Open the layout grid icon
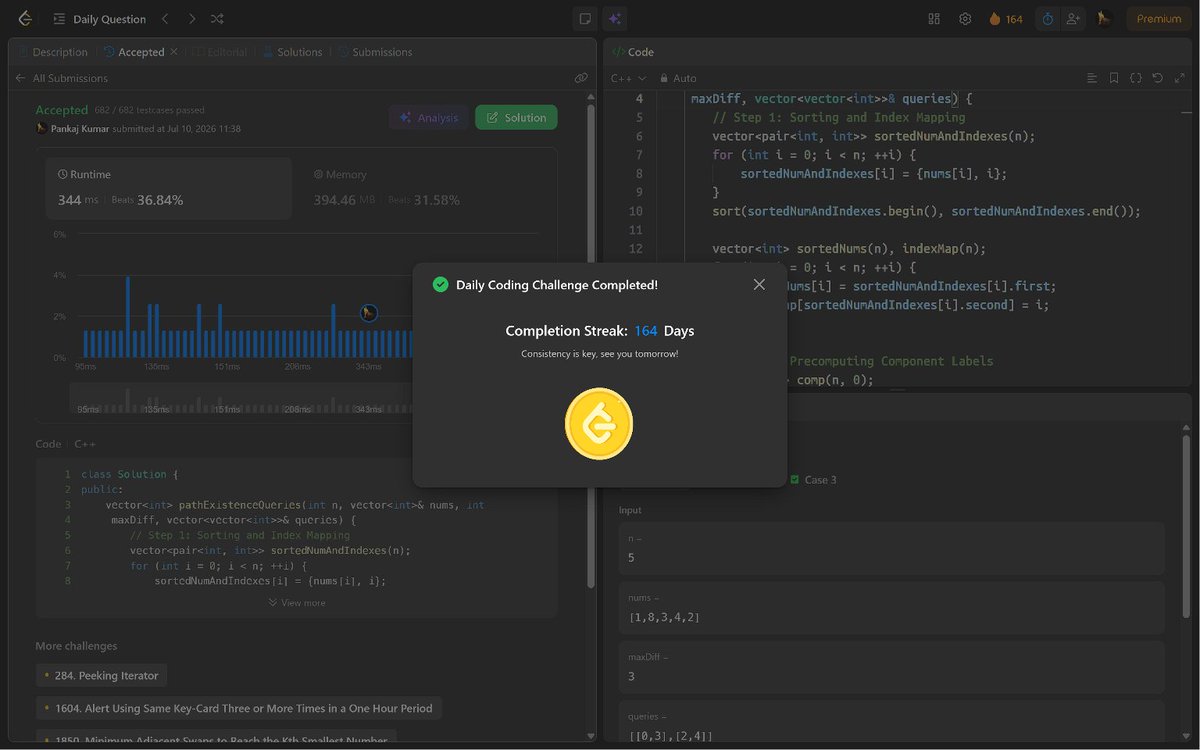This screenshot has height=750, width=1200. 934,19
